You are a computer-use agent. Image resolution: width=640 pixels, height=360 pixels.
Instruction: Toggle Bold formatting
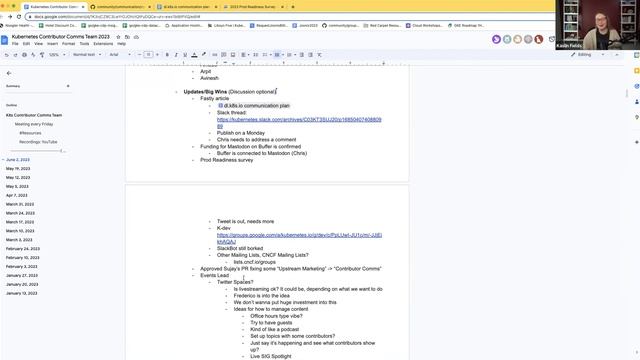pos(167,55)
